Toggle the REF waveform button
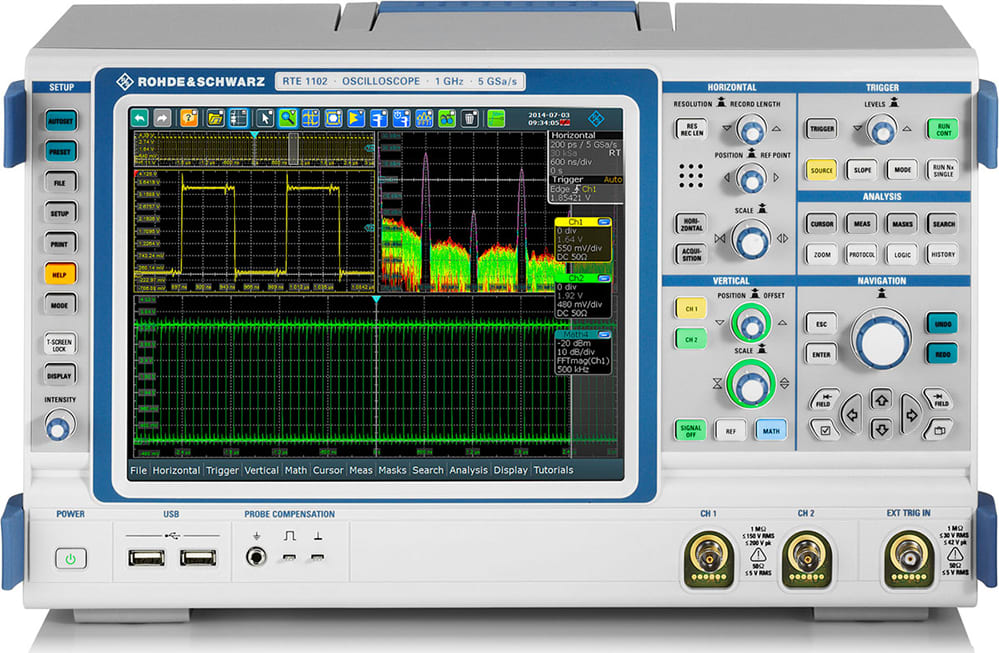999x653 pixels. [730, 431]
